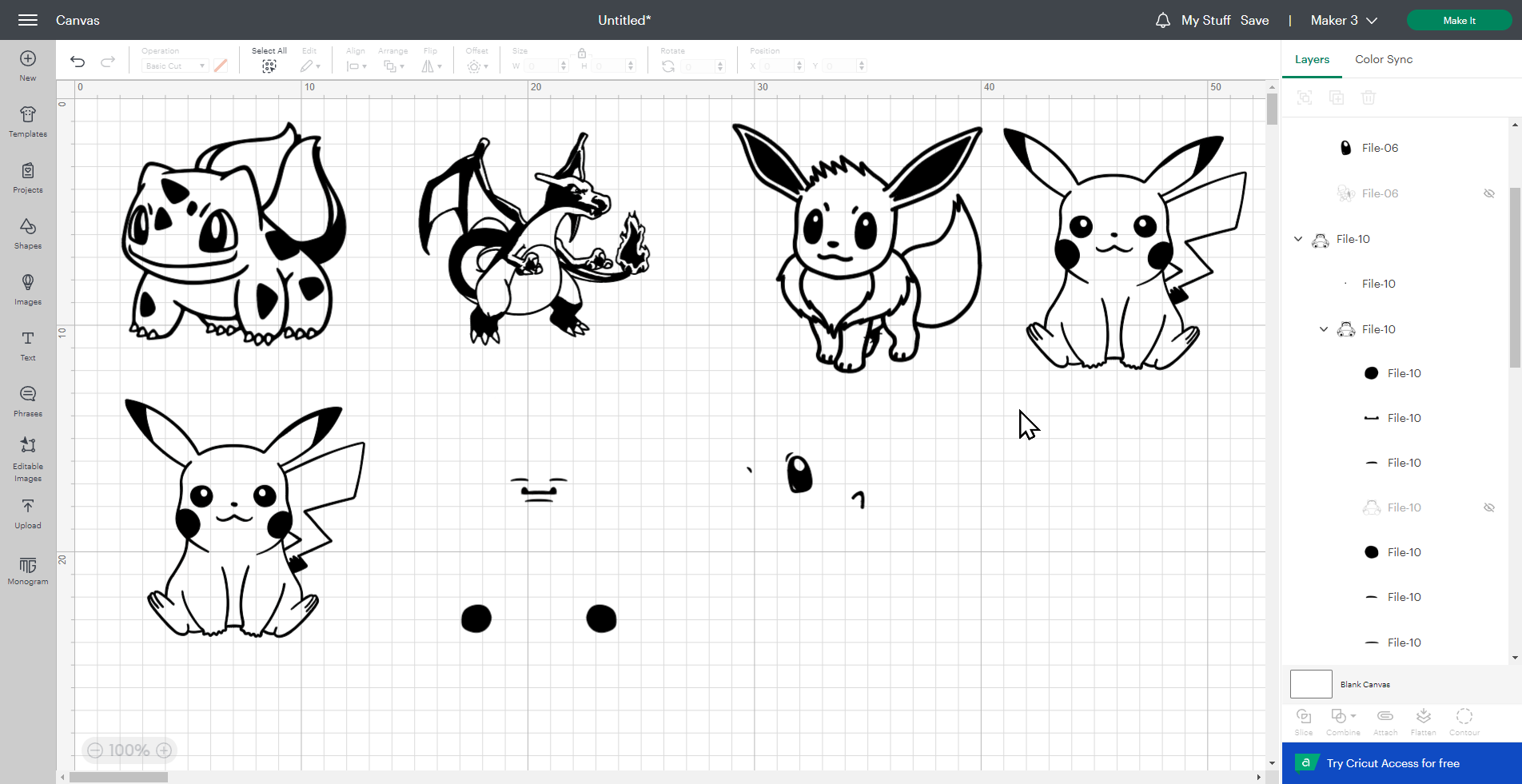Collapse the nested File-10 subgroup
The width and height of the screenshot is (1522, 784).
click(1324, 329)
